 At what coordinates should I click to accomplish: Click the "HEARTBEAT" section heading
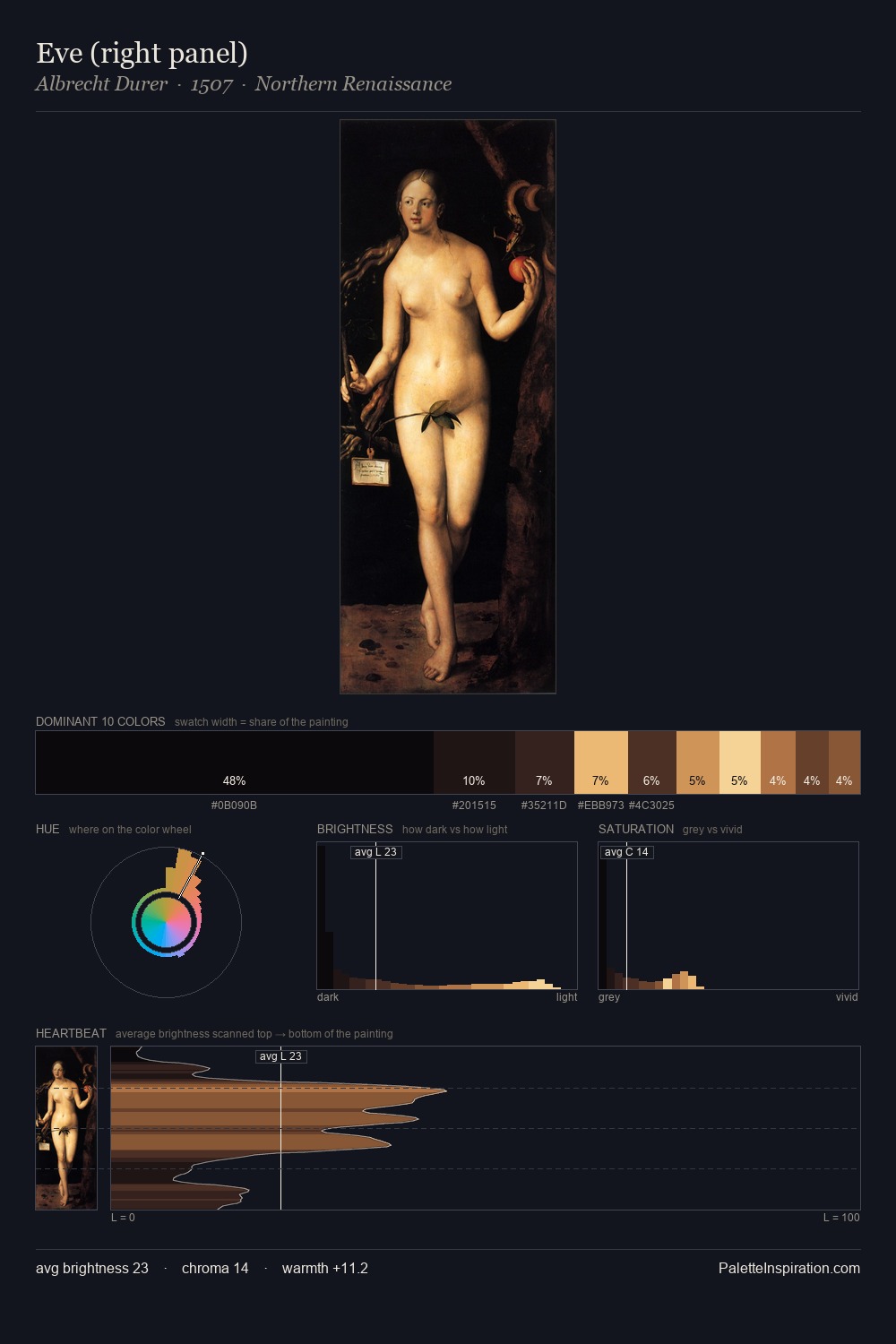pyautogui.click(x=71, y=1033)
